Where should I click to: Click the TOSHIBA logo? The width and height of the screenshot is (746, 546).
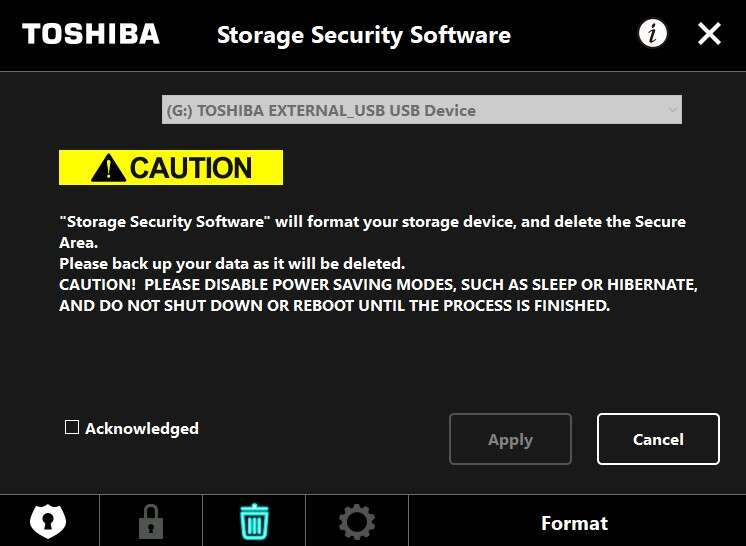(x=91, y=34)
